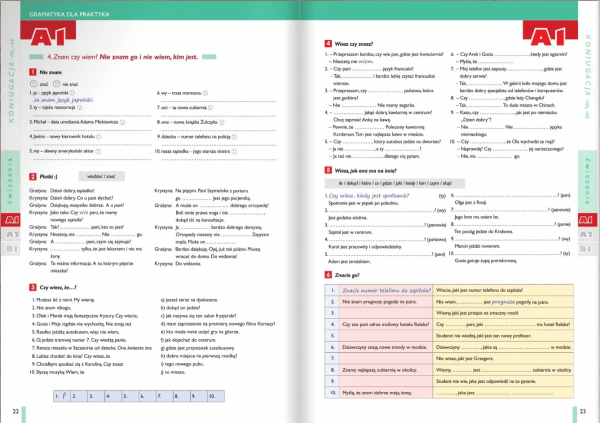Click page number 22 at bottom left
The image size is (600, 423).
[x=15, y=411]
